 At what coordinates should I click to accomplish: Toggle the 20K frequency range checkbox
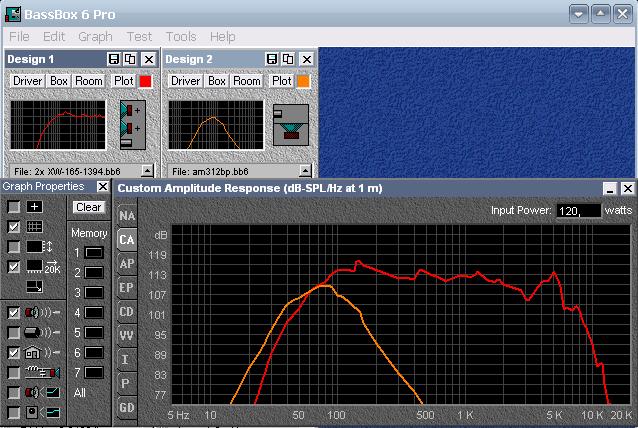coord(14,267)
